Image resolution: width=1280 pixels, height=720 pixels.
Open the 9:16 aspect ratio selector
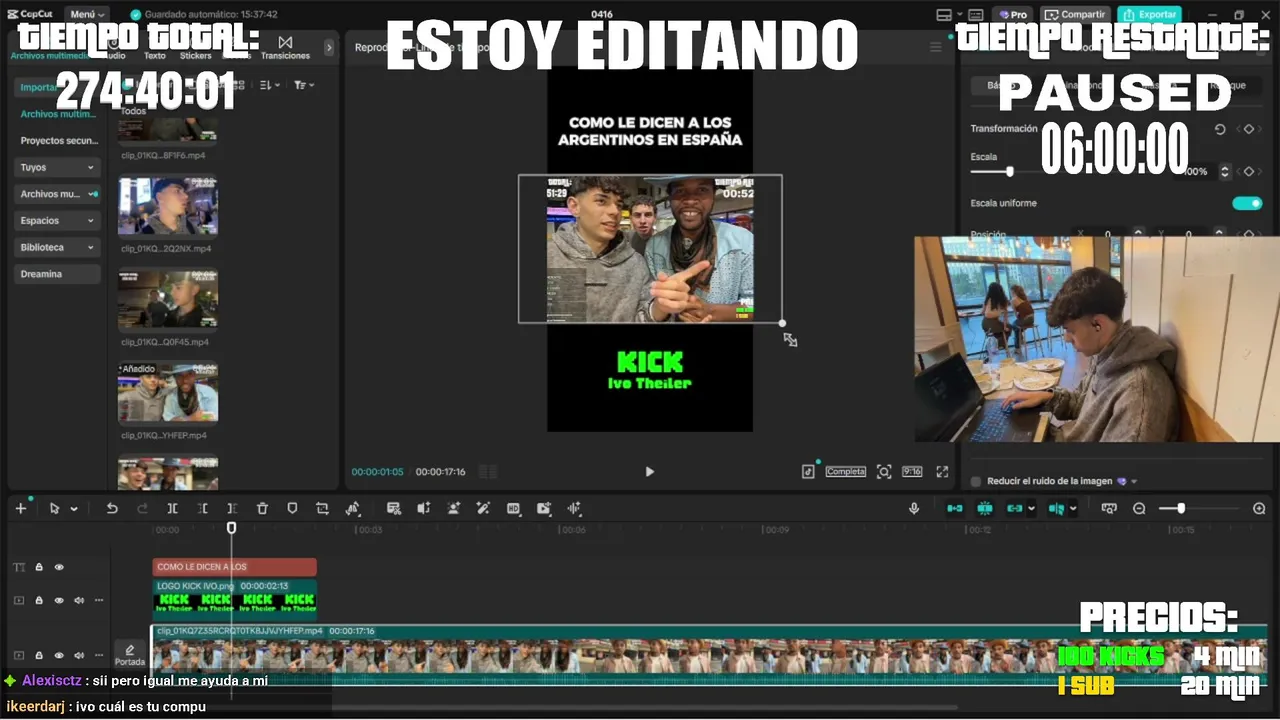(x=912, y=471)
